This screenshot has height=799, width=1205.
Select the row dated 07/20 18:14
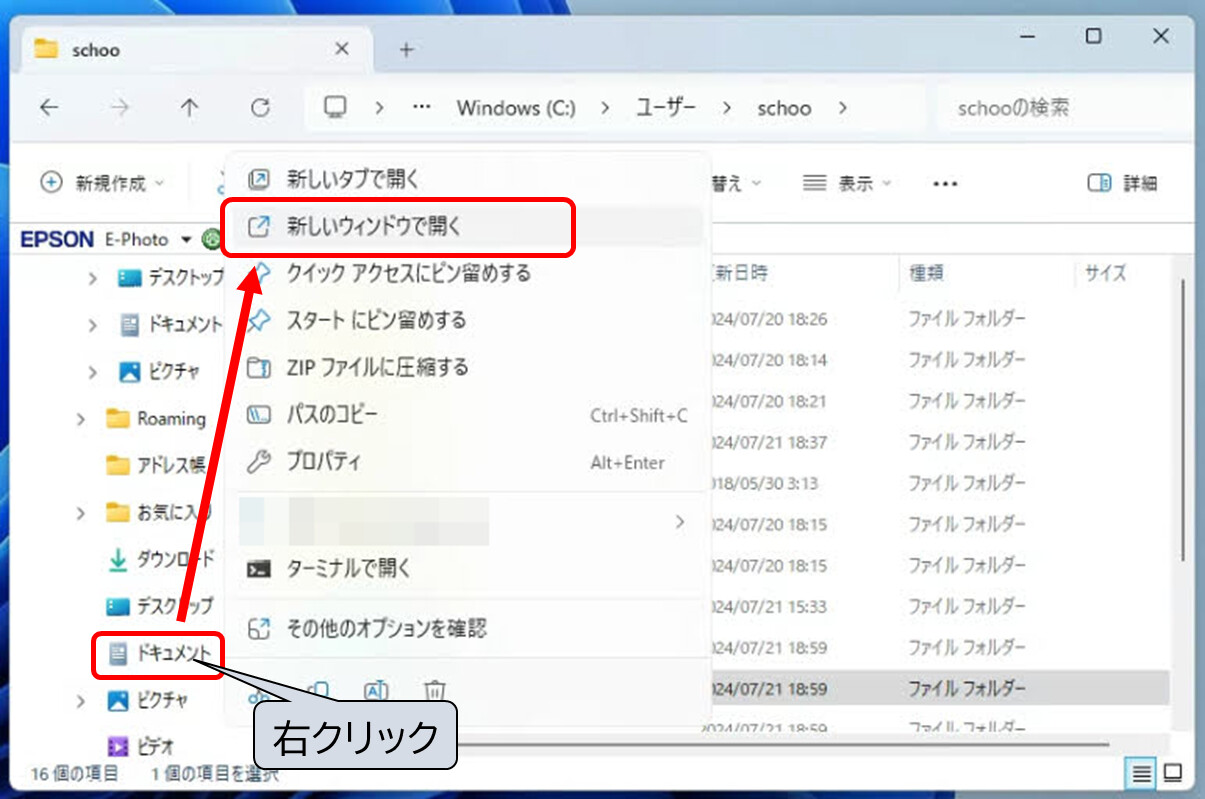938,360
